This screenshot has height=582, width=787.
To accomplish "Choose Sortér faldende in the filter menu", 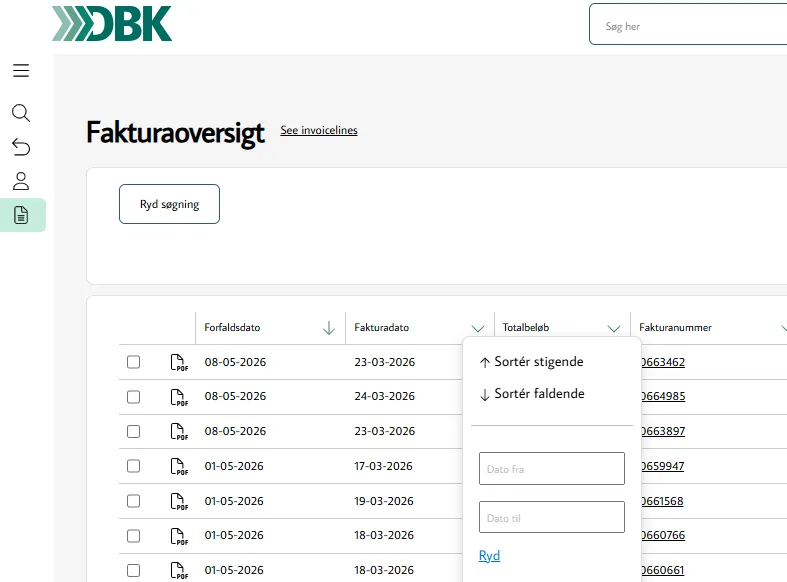I will point(533,394).
